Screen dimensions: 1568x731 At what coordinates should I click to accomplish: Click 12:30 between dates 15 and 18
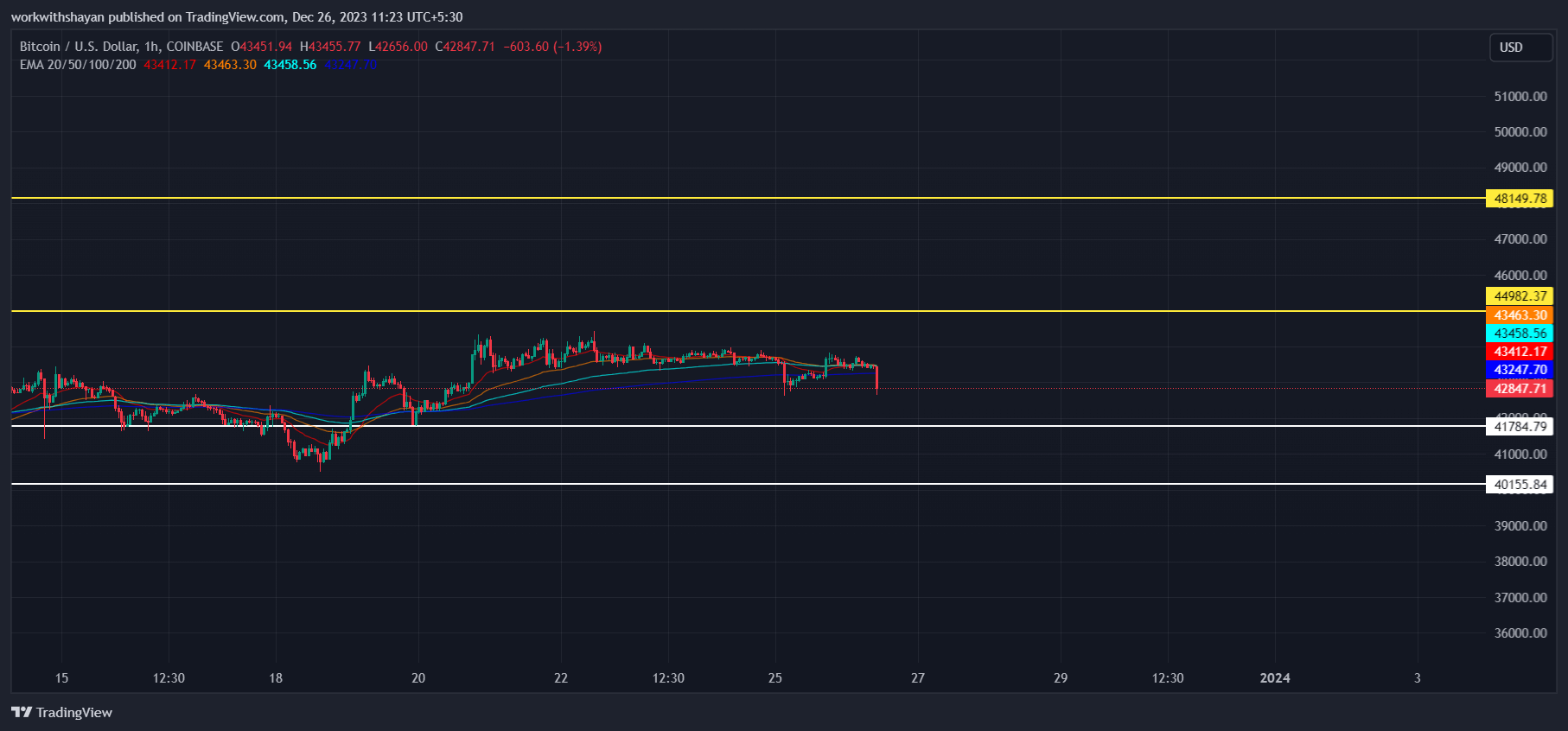coord(169,678)
